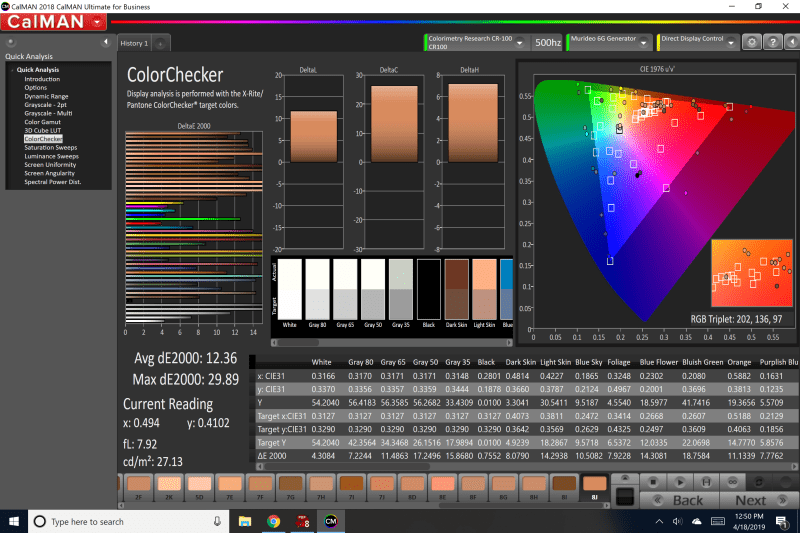The image size is (800, 533).
Task: Open the settings gear in the top toolbar
Action: tap(752, 42)
